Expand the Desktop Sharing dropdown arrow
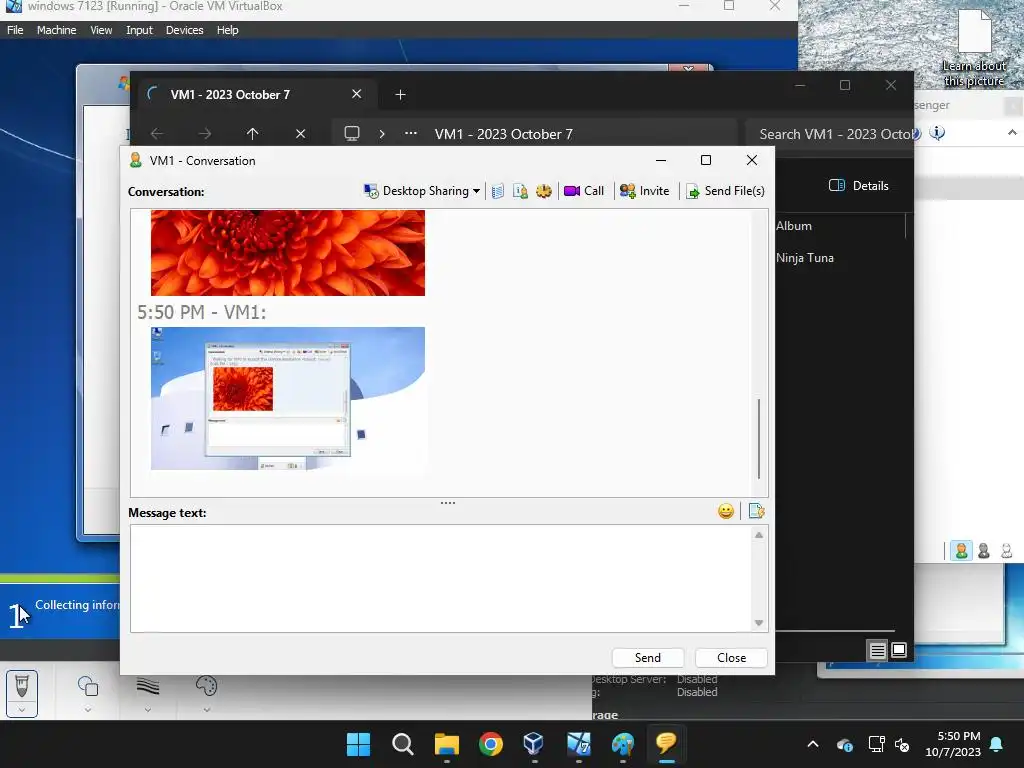Image resolution: width=1024 pixels, height=768 pixels. pos(477,191)
